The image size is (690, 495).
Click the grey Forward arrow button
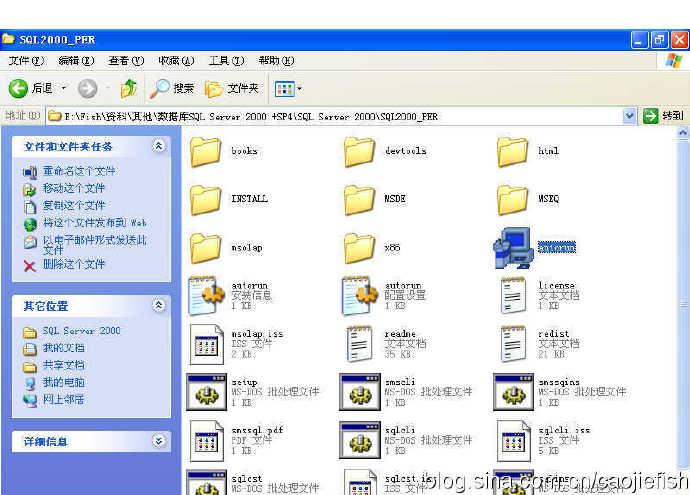(x=88, y=89)
